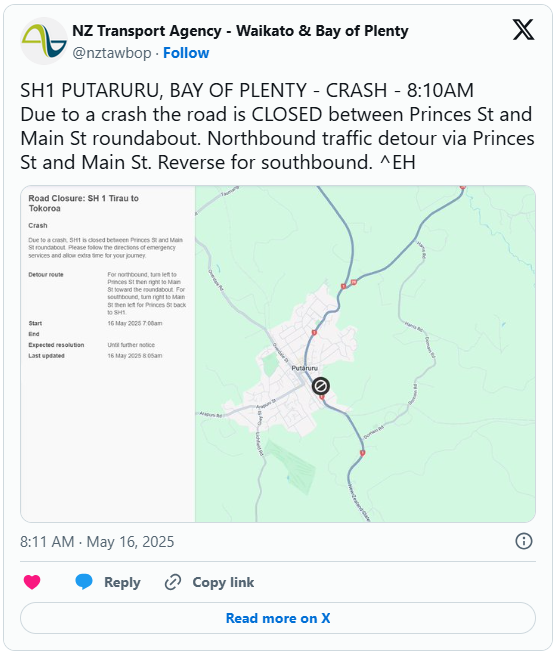This screenshot has height=657, width=558.
Task: Open the @nztawbop handle link
Action: (x=111, y=53)
